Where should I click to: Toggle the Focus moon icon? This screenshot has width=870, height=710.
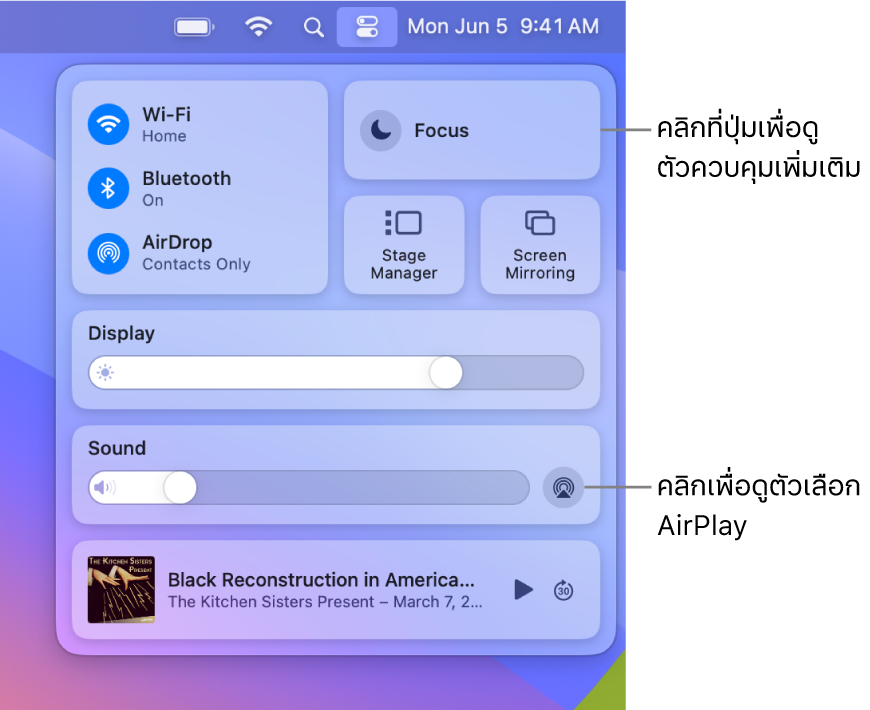[x=381, y=130]
